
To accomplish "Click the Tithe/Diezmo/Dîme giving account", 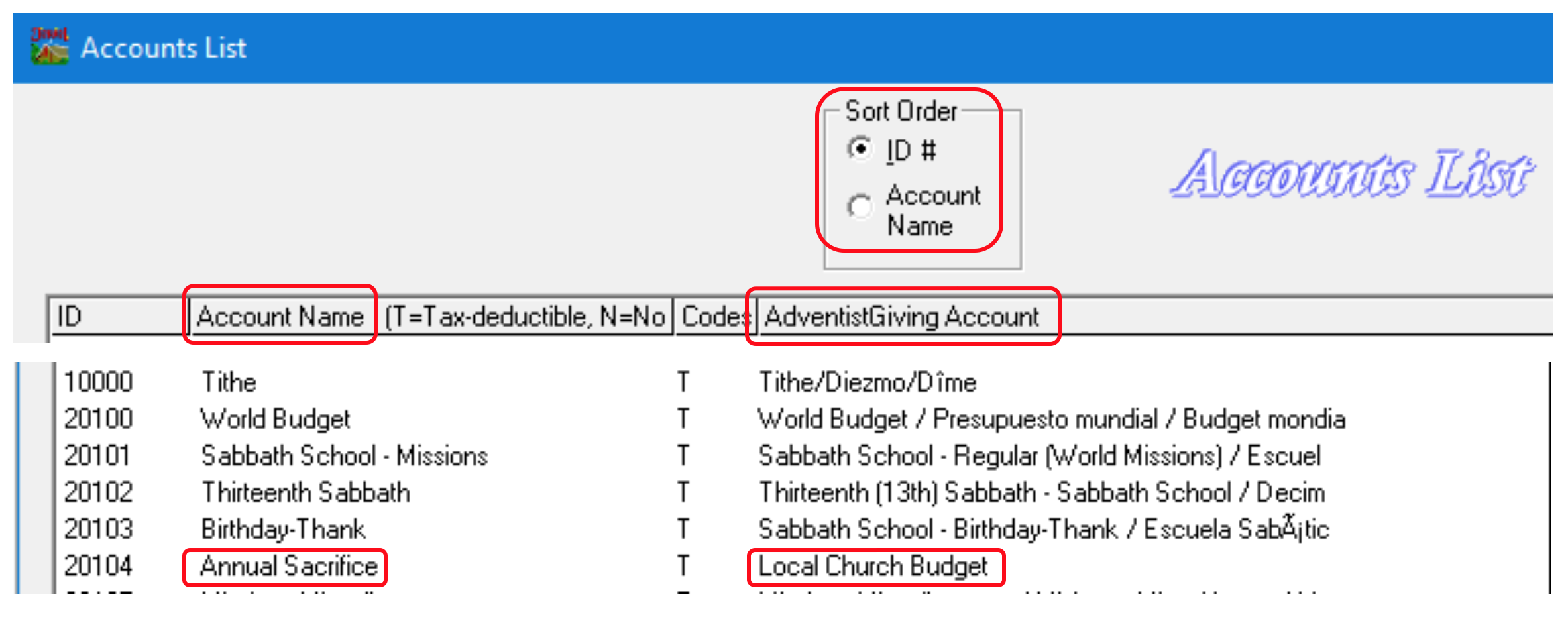I will pyautogui.click(x=867, y=382).
